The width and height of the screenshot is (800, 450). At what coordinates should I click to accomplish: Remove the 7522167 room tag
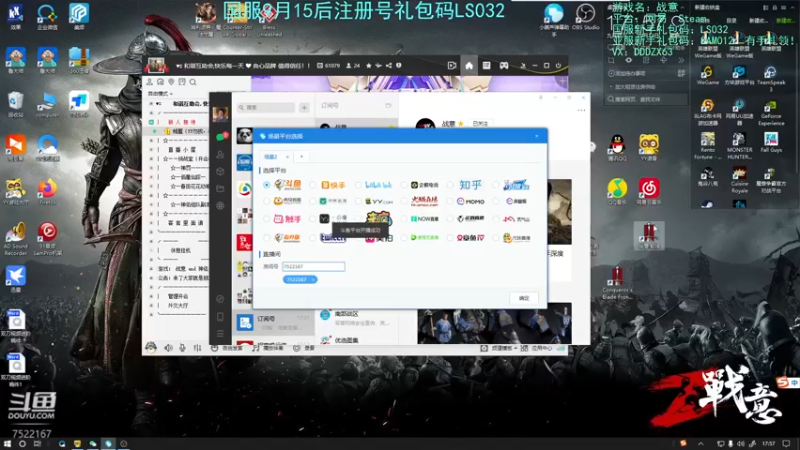(313, 280)
